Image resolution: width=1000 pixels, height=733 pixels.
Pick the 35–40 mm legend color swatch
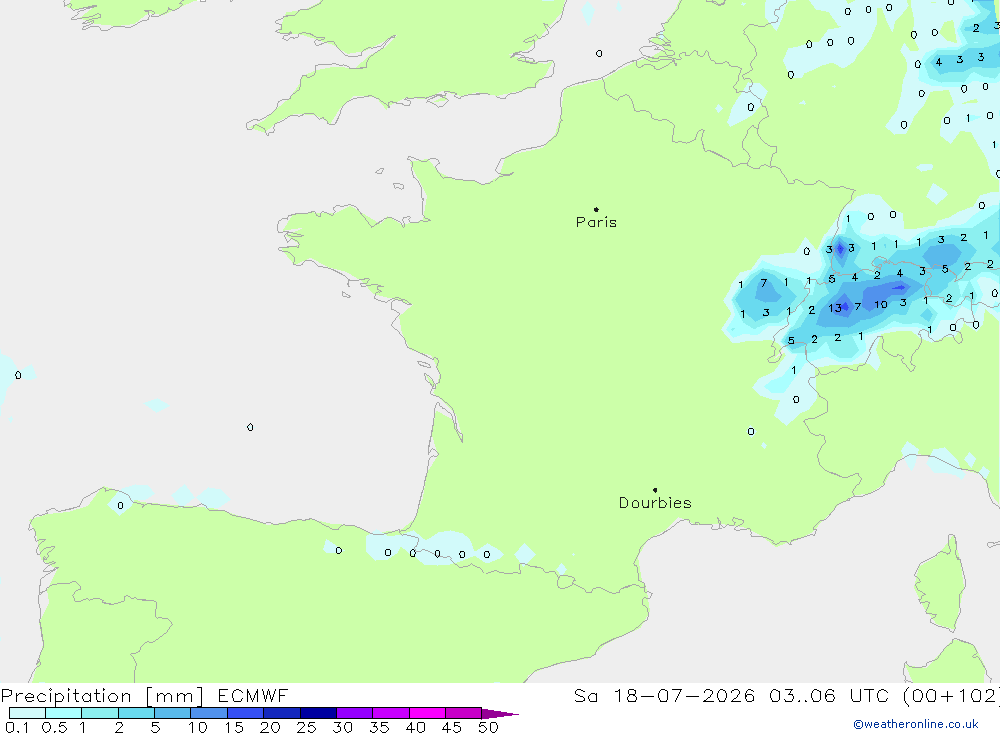[390, 713]
